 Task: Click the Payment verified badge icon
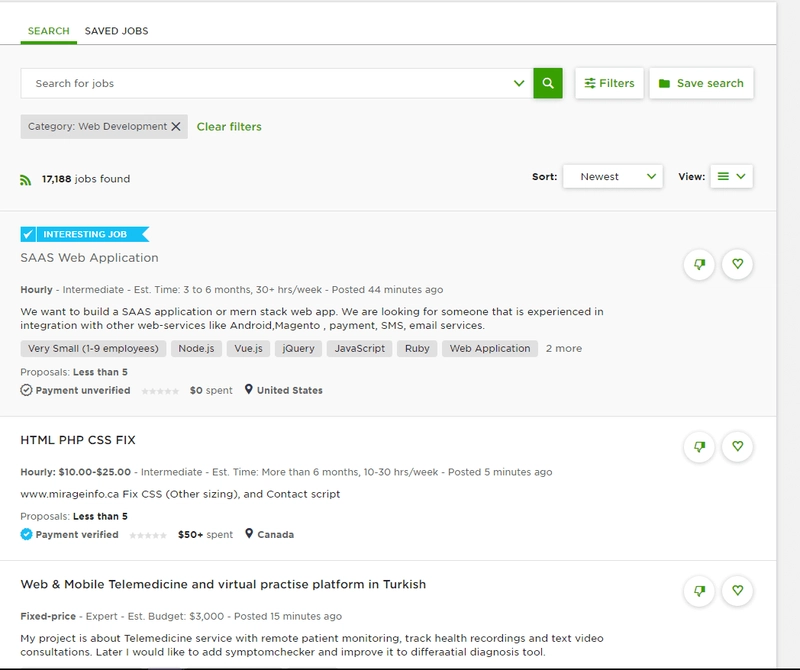click(26, 534)
